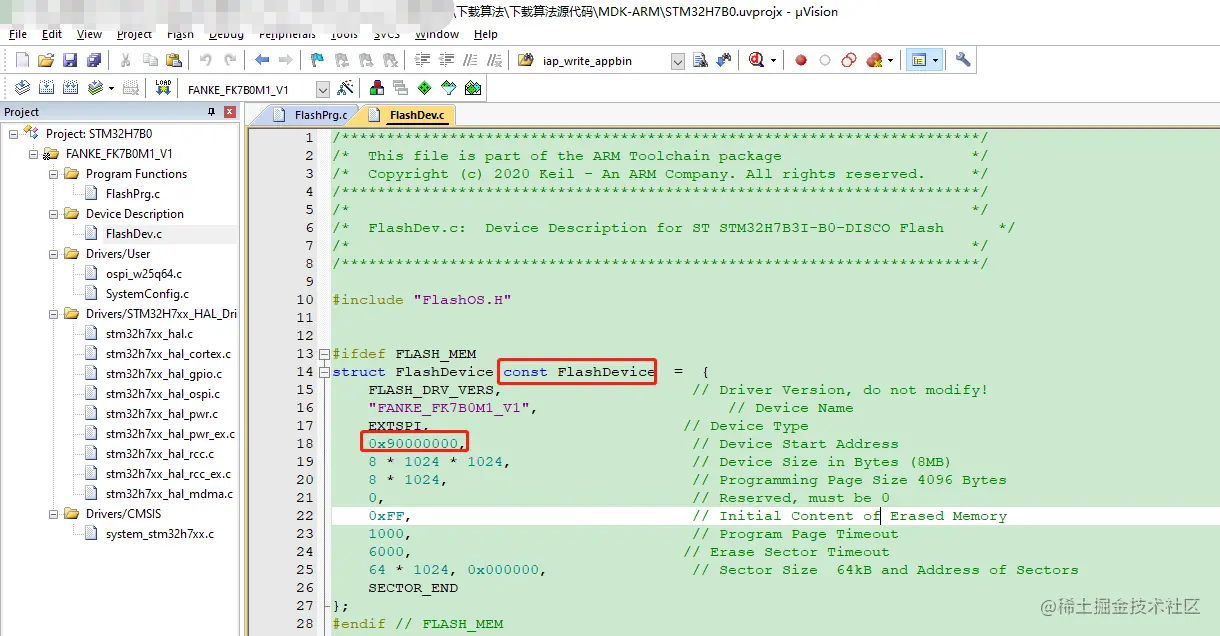
Task: Select SystemConfig.c in project tree
Action: click(147, 294)
